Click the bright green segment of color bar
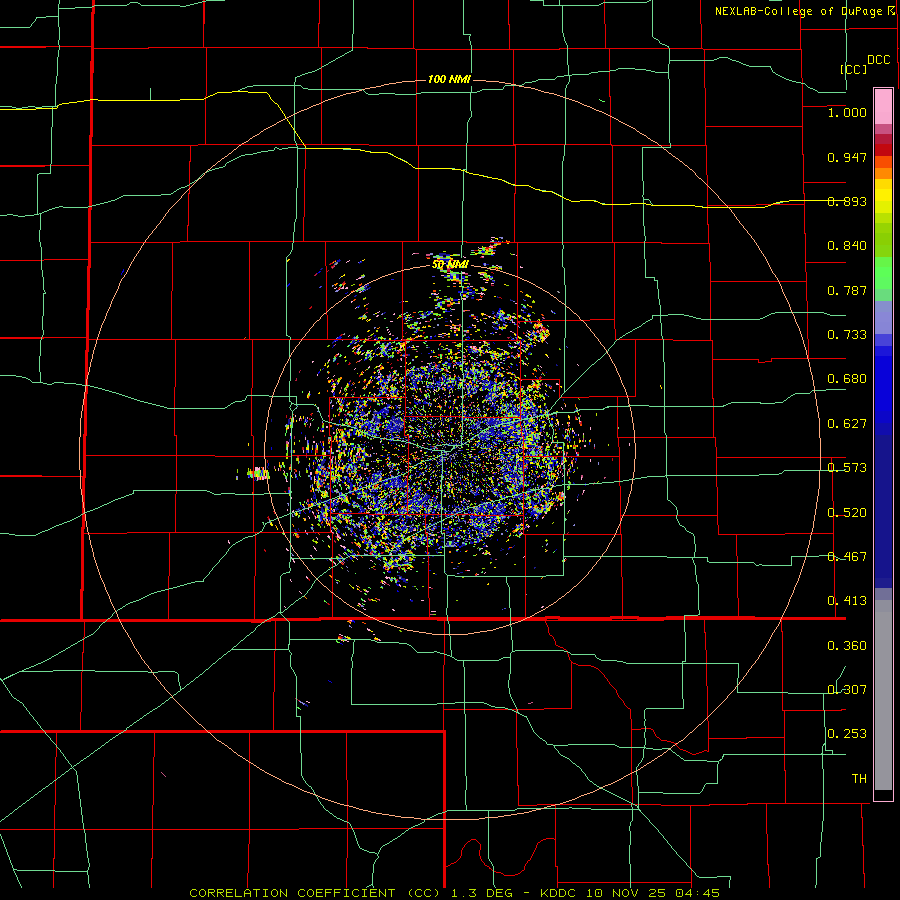This screenshot has width=900, height=900. [883, 273]
